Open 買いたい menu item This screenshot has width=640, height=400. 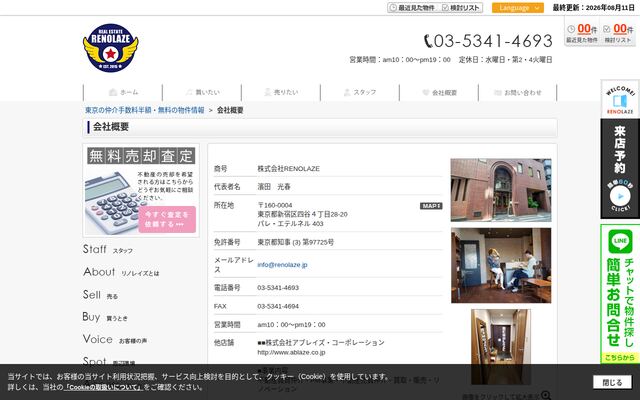(x=202, y=93)
